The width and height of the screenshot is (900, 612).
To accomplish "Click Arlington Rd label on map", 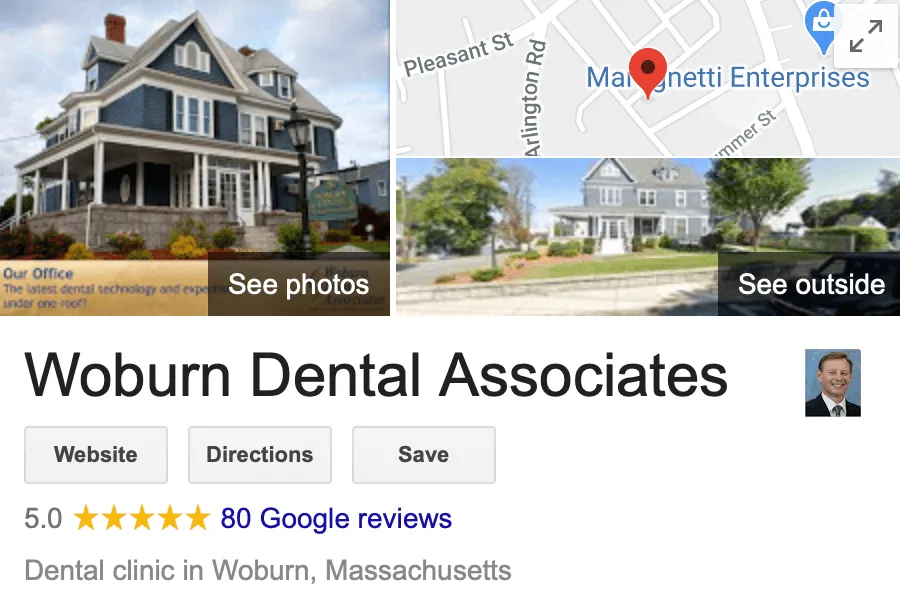I will [x=534, y=98].
